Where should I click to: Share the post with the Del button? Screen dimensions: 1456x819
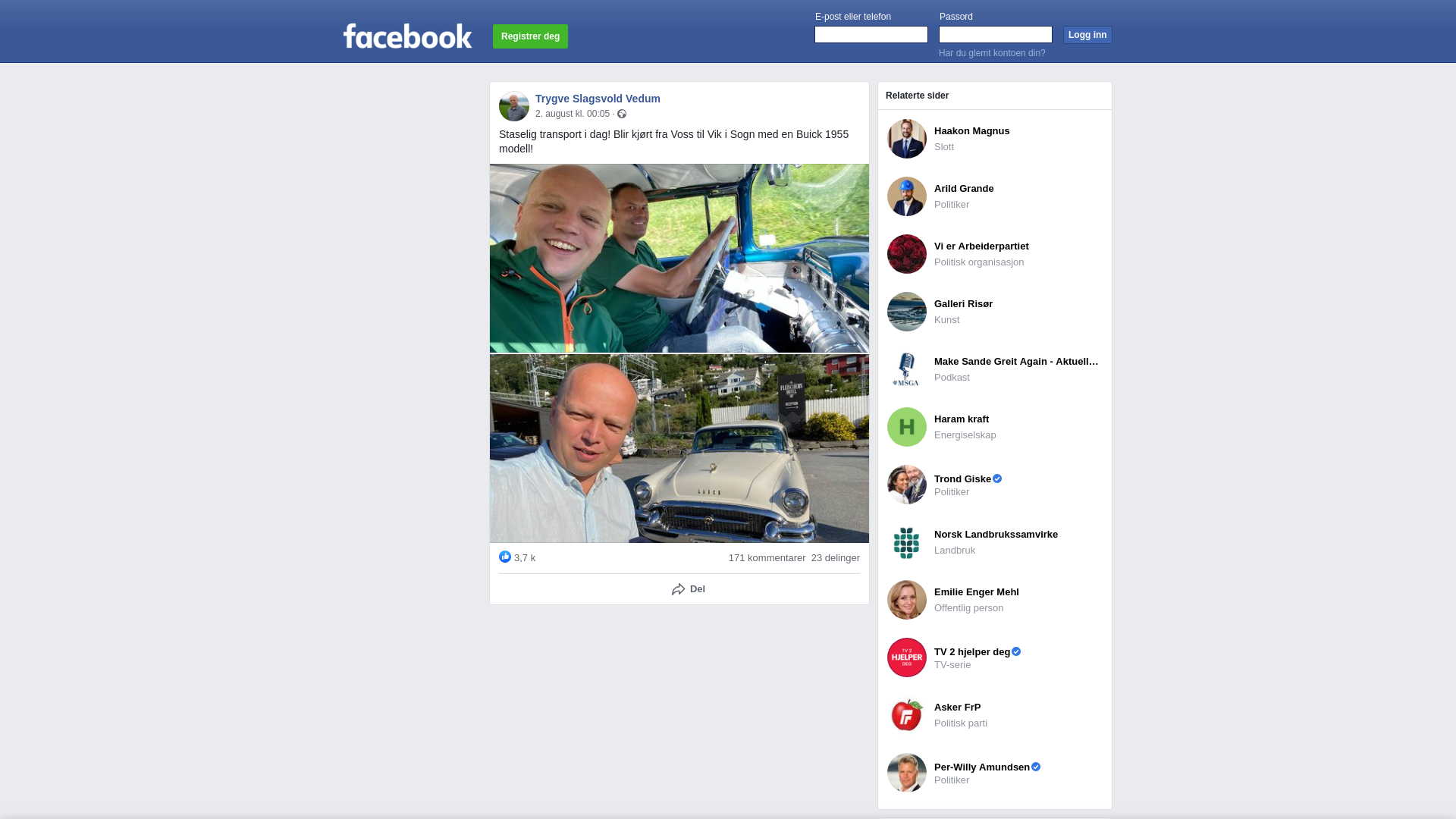click(x=689, y=589)
